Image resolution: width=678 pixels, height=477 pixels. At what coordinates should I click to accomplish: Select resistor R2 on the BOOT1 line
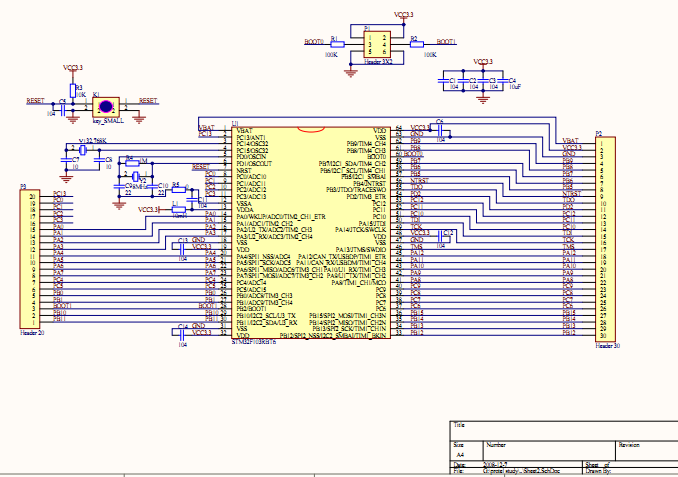(417, 44)
